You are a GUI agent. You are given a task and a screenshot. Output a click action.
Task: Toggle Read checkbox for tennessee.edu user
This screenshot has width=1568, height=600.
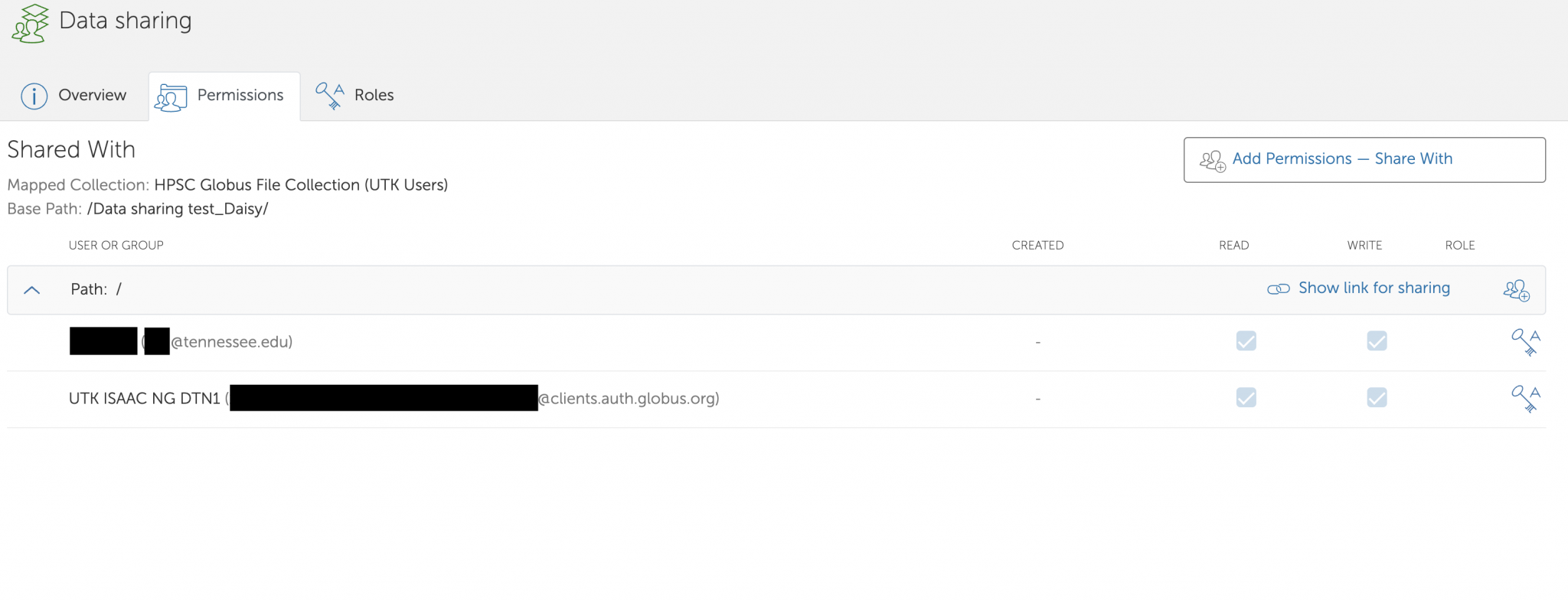click(1246, 341)
